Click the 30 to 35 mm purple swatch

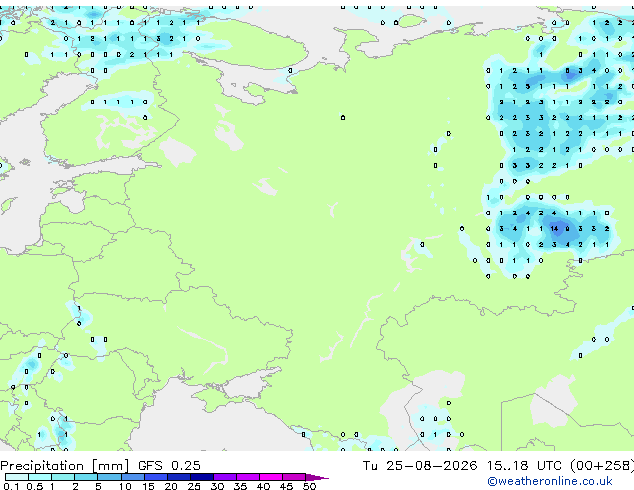224,477
